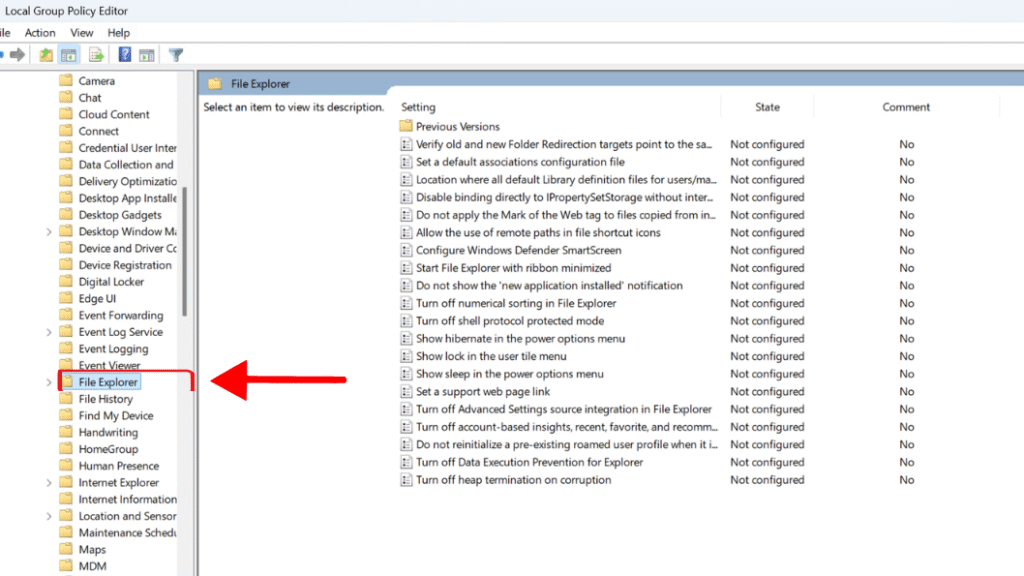Image resolution: width=1024 pixels, height=576 pixels.
Task: Select Allow the use of remote paths policy
Action: tap(538, 232)
